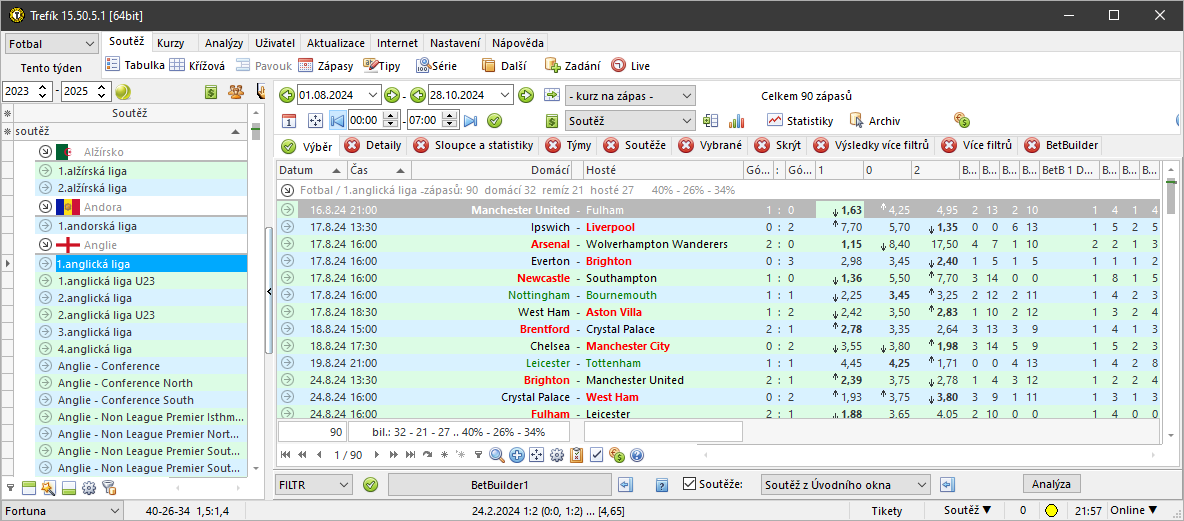1184x521 pixels.
Task: Click green check beside FILTR dropdown
Action: 370,485
